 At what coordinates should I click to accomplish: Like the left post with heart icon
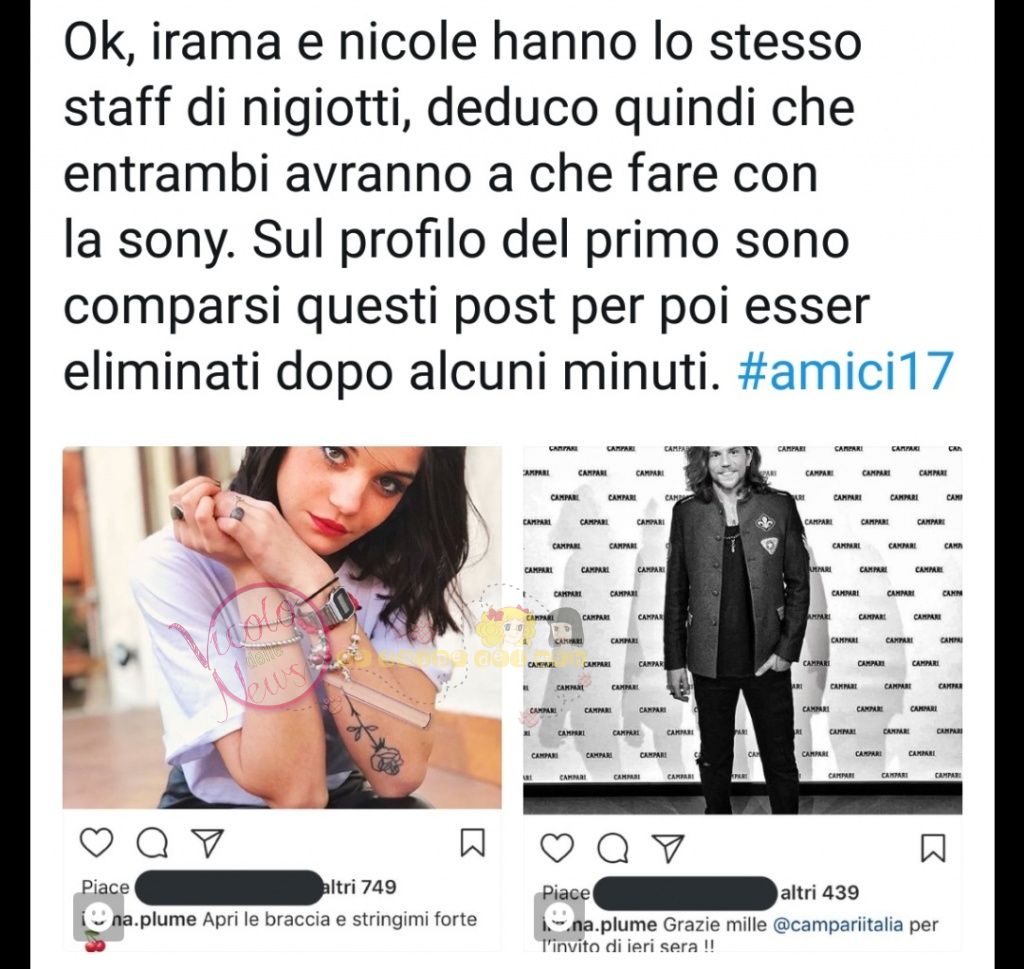(96, 843)
